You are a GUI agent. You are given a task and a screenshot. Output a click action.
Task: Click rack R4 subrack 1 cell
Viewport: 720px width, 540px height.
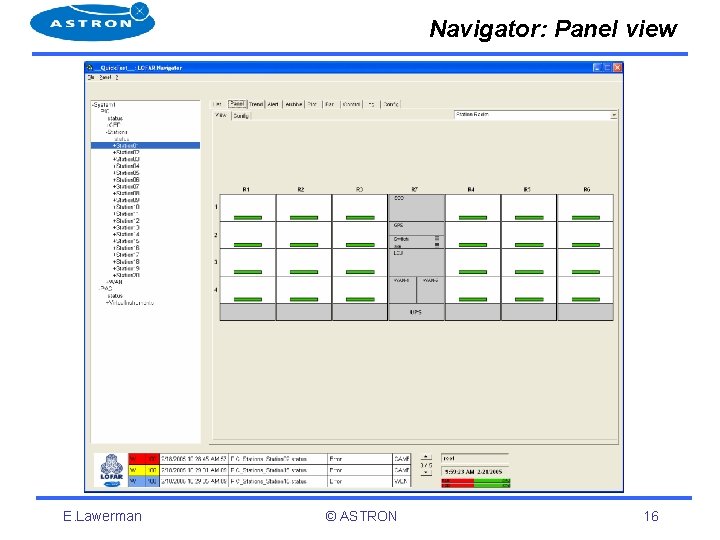pyautogui.click(x=473, y=208)
